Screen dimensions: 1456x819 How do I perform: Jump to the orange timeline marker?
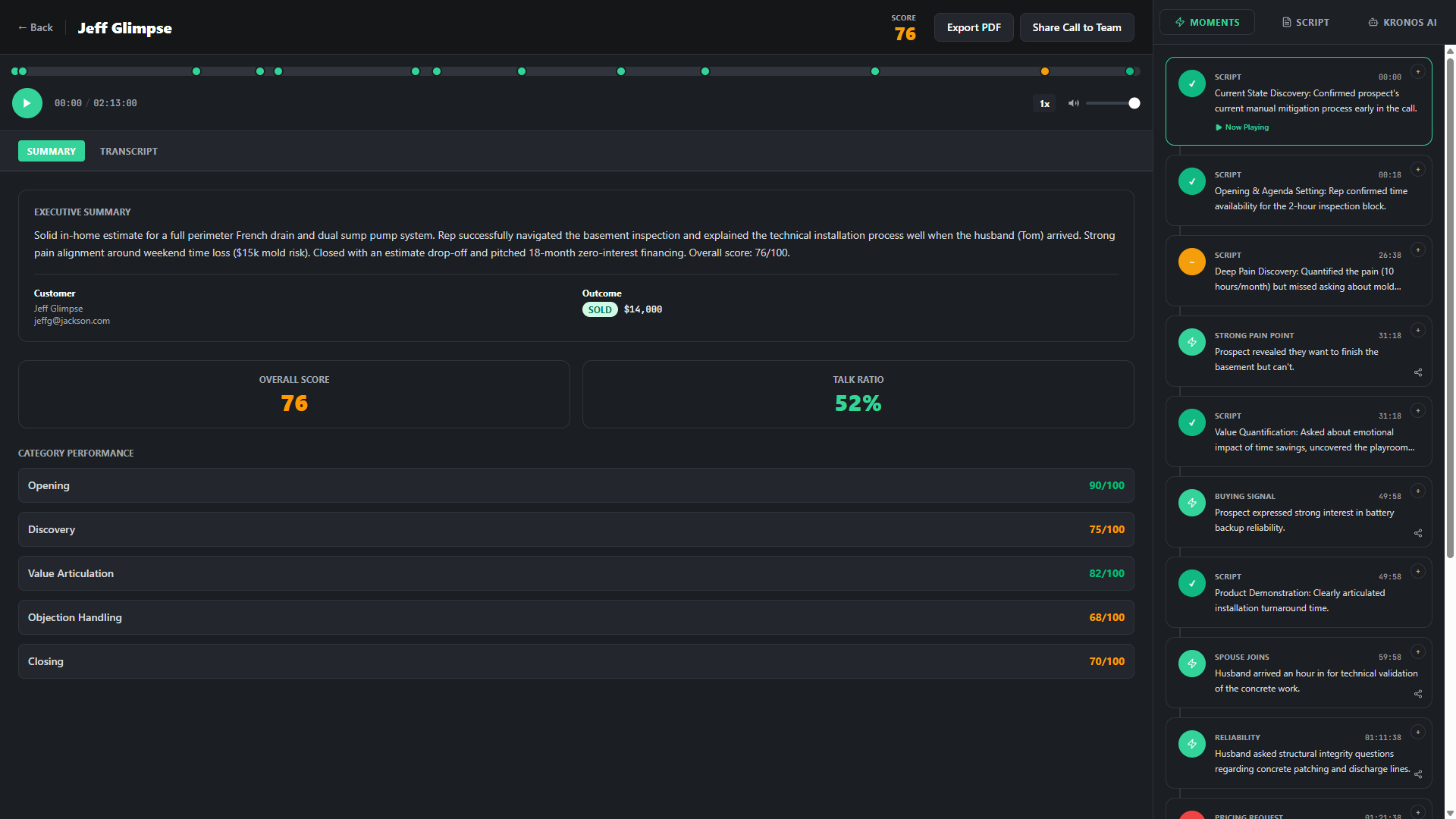(1044, 71)
